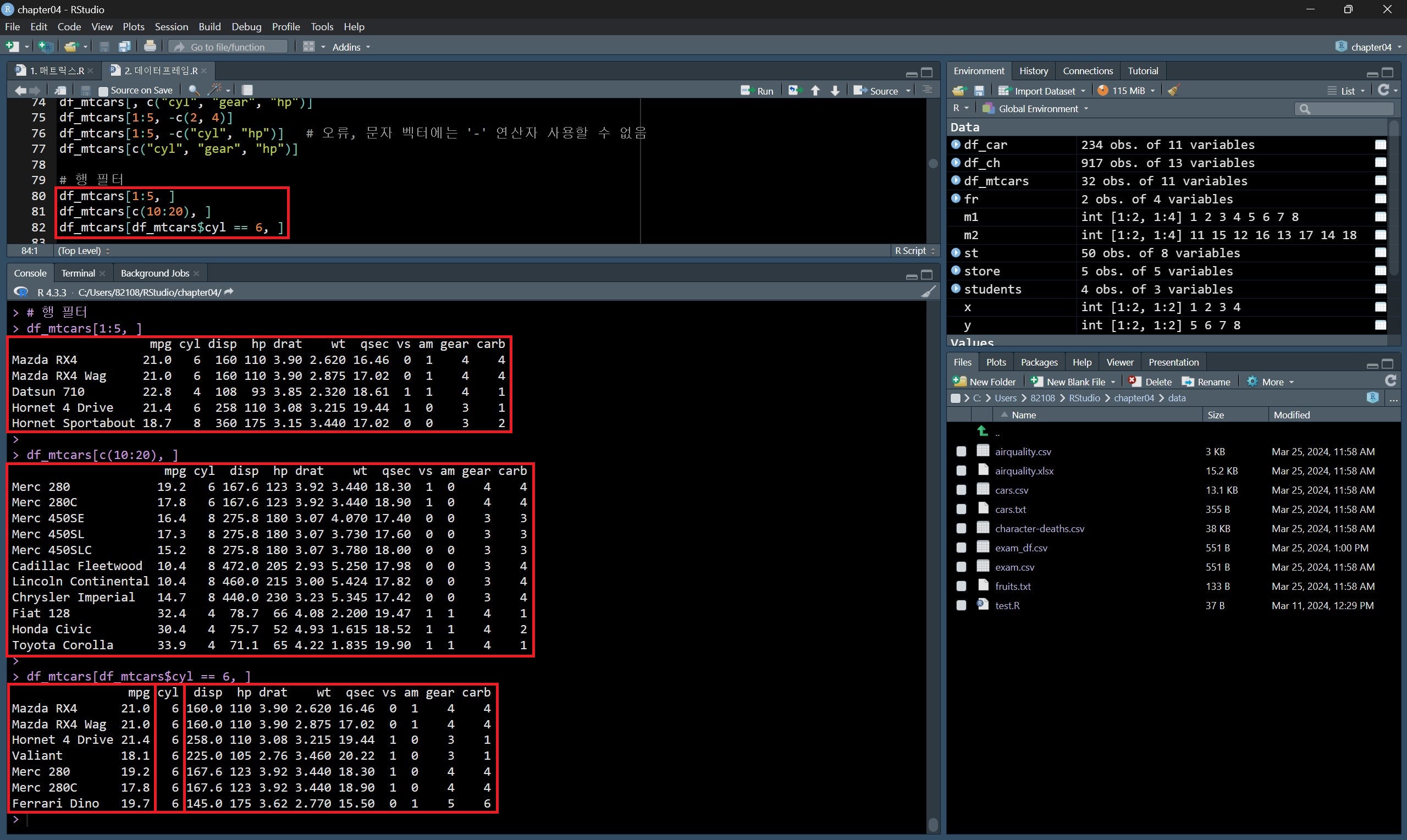
Task: Click the code tools magic wand icon
Action: 215,90
